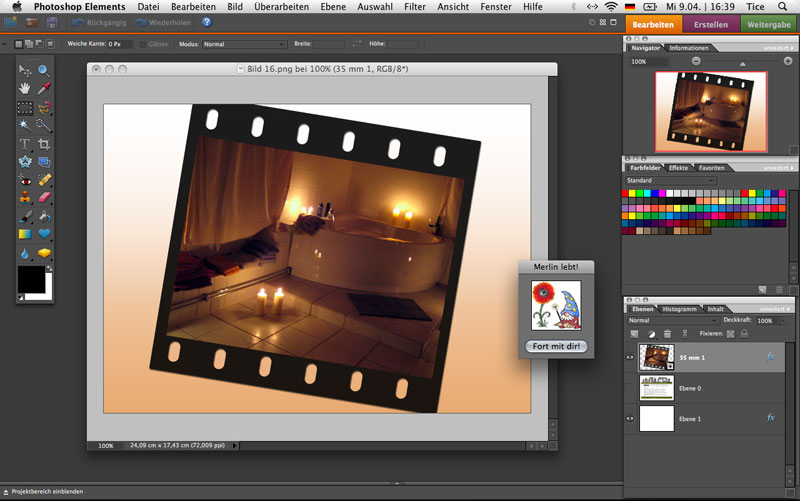The height and width of the screenshot is (501, 800).
Task: Open the Filter menu
Action: pos(414,7)
